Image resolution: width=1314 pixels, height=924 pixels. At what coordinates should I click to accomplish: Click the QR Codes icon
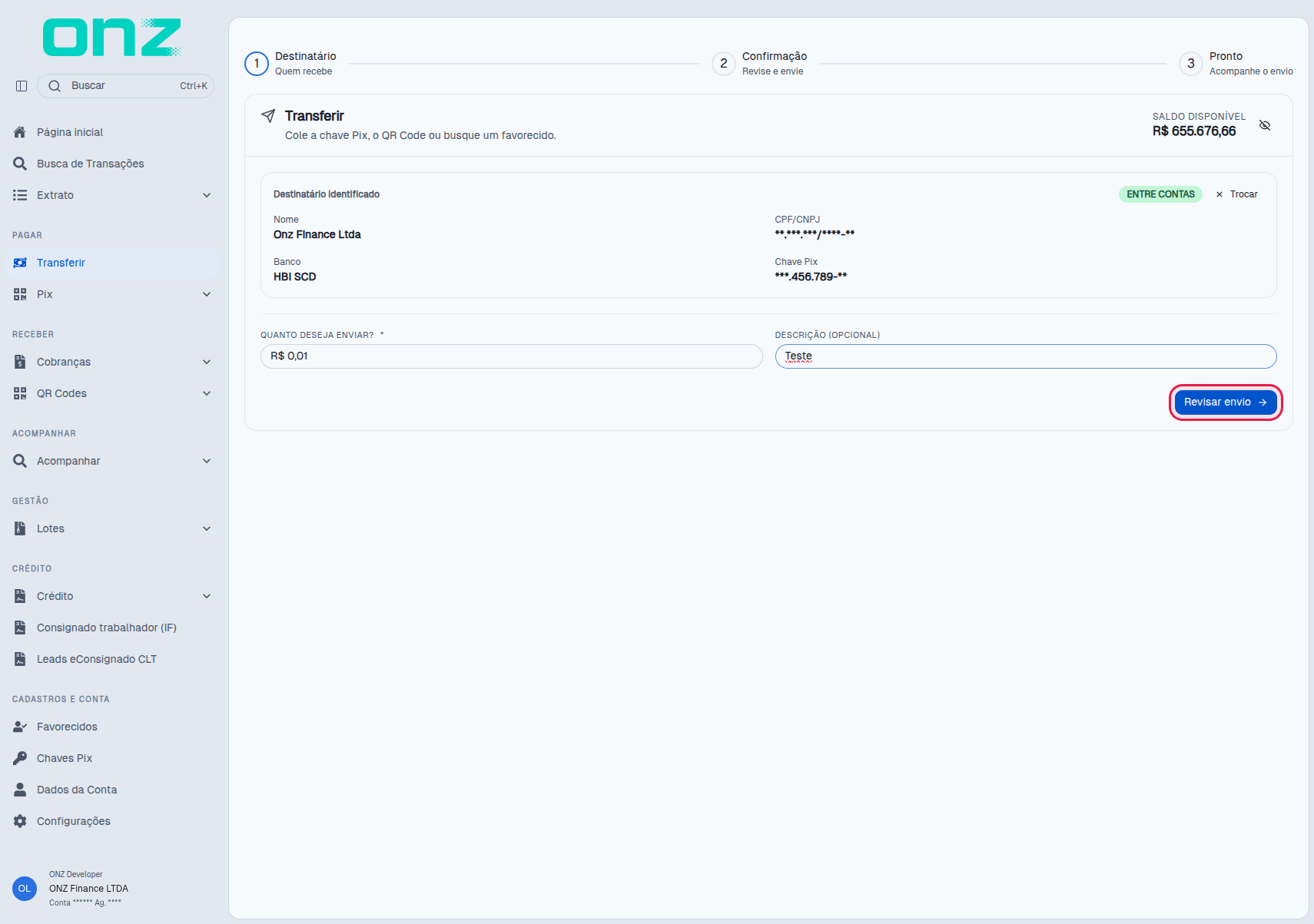pyautogui.click(x=20, y=393)
